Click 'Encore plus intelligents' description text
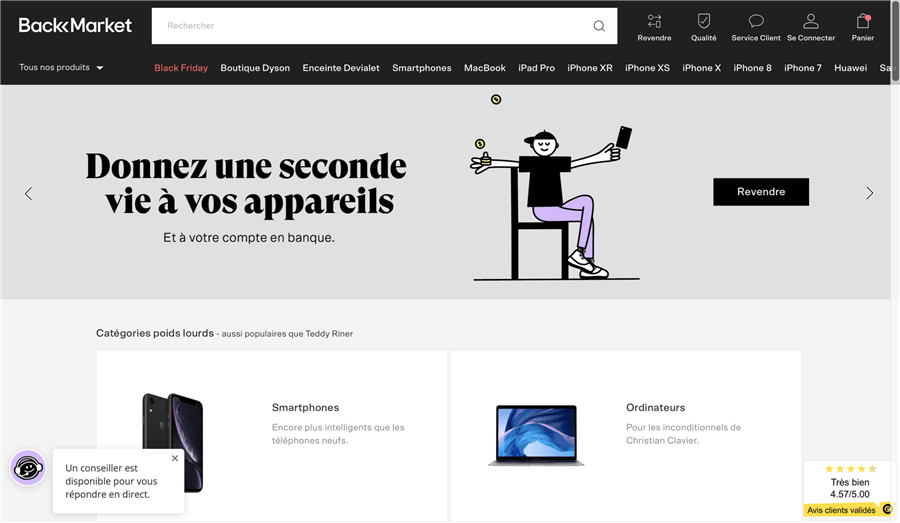 click(338, 434)
